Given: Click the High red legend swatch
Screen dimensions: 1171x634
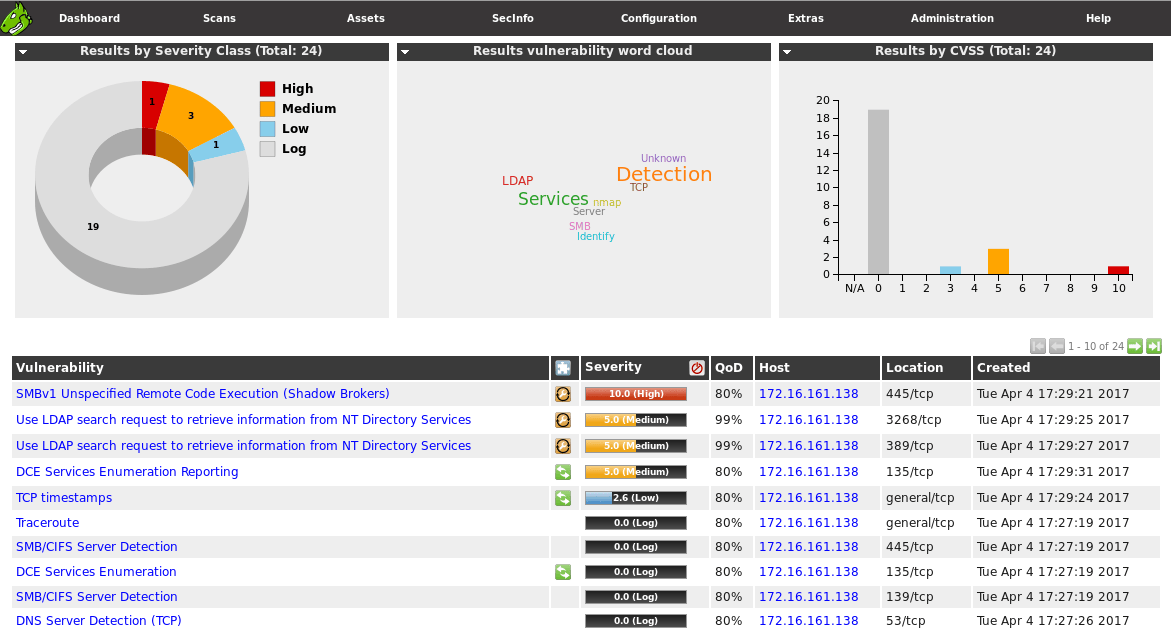Looking at the screenshot, I should tap(267, 89).
